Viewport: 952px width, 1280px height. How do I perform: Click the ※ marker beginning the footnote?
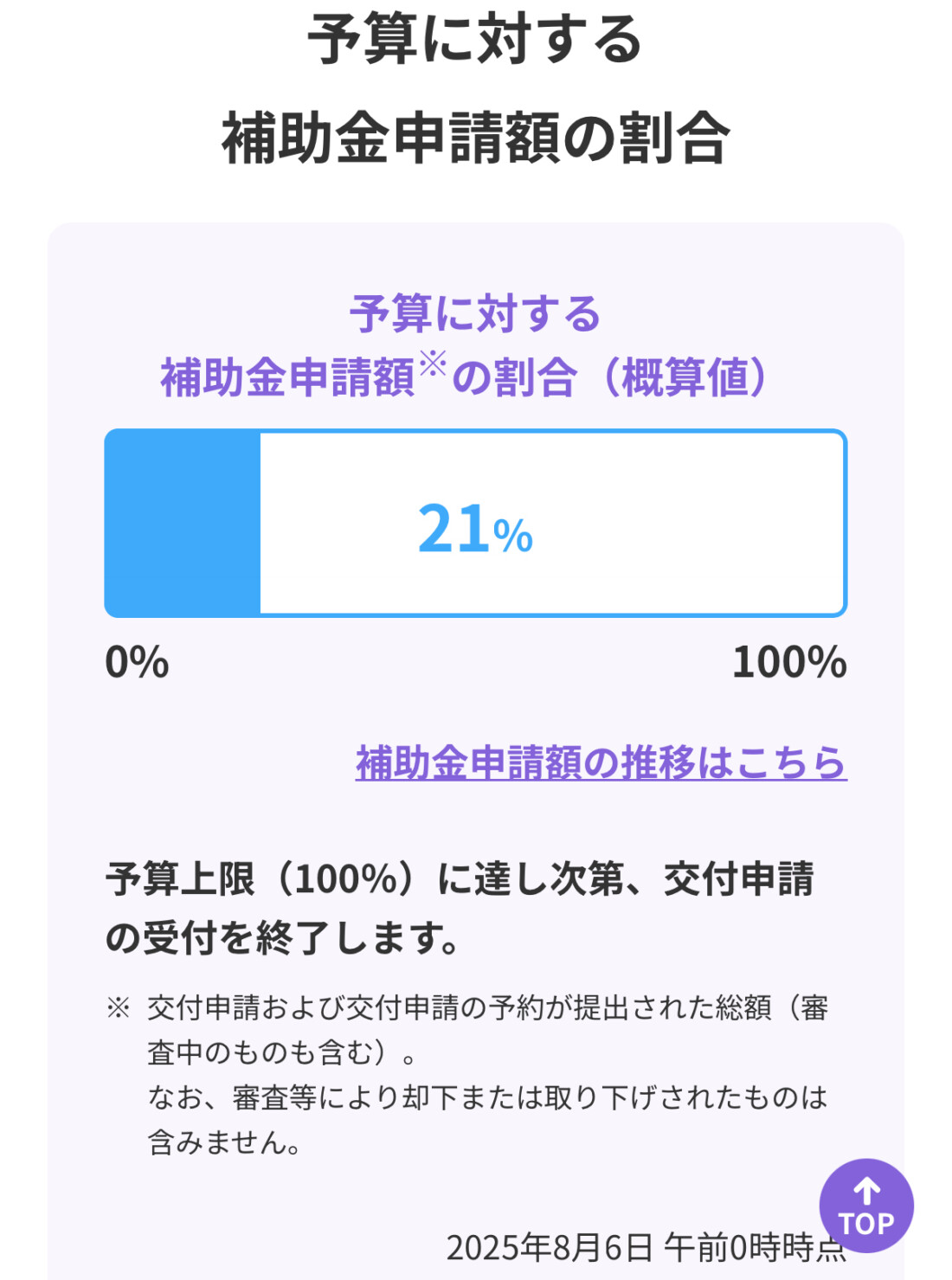tap(118, 1007)
